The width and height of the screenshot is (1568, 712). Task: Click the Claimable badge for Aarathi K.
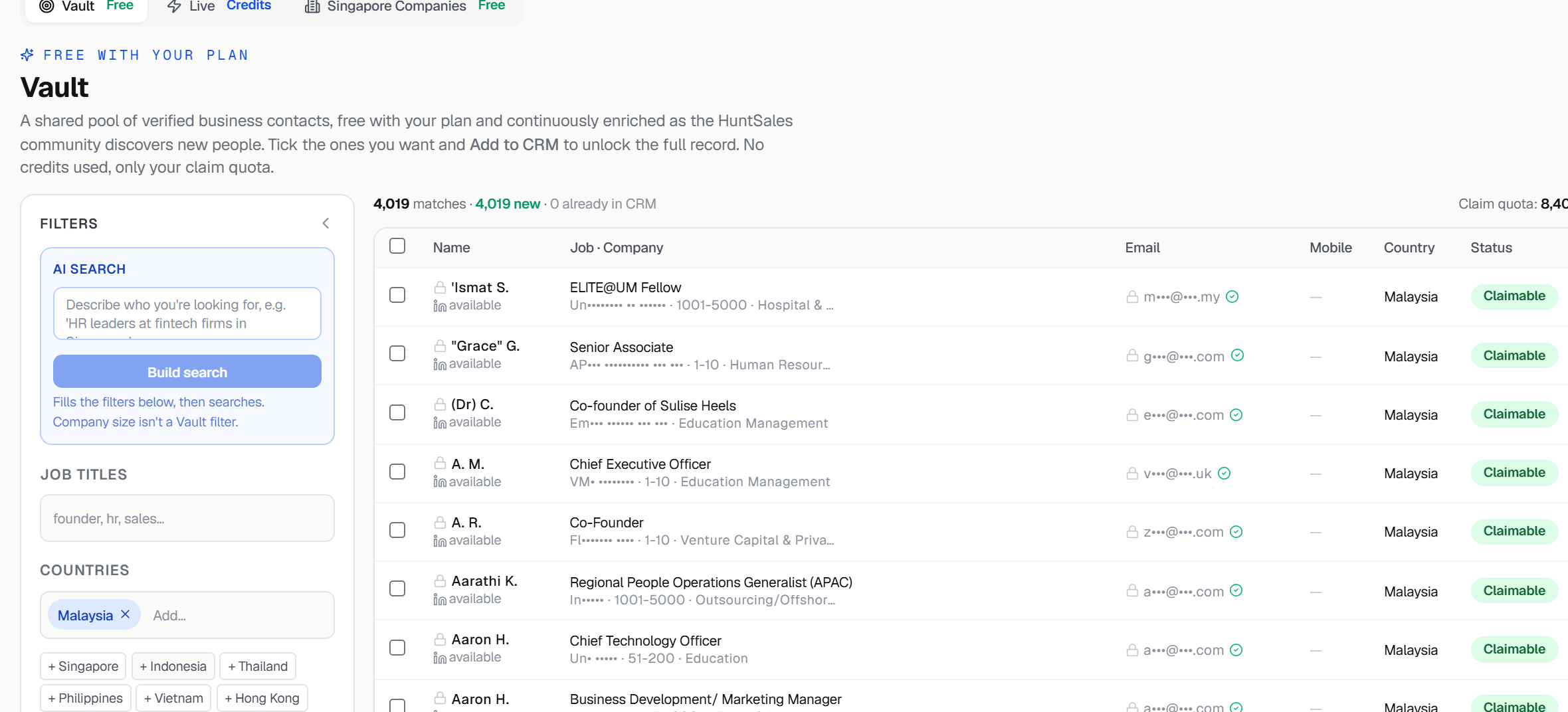point(1514,590)
